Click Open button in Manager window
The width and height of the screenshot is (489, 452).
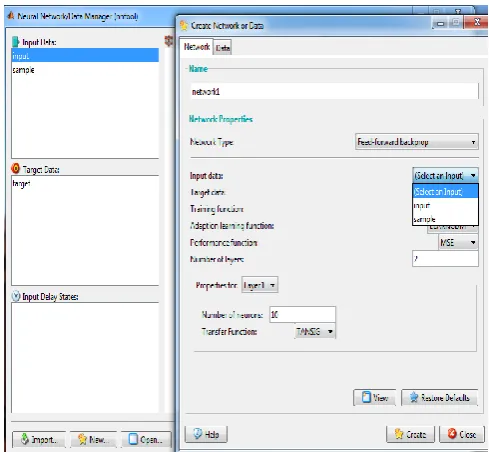coord(146,439)
